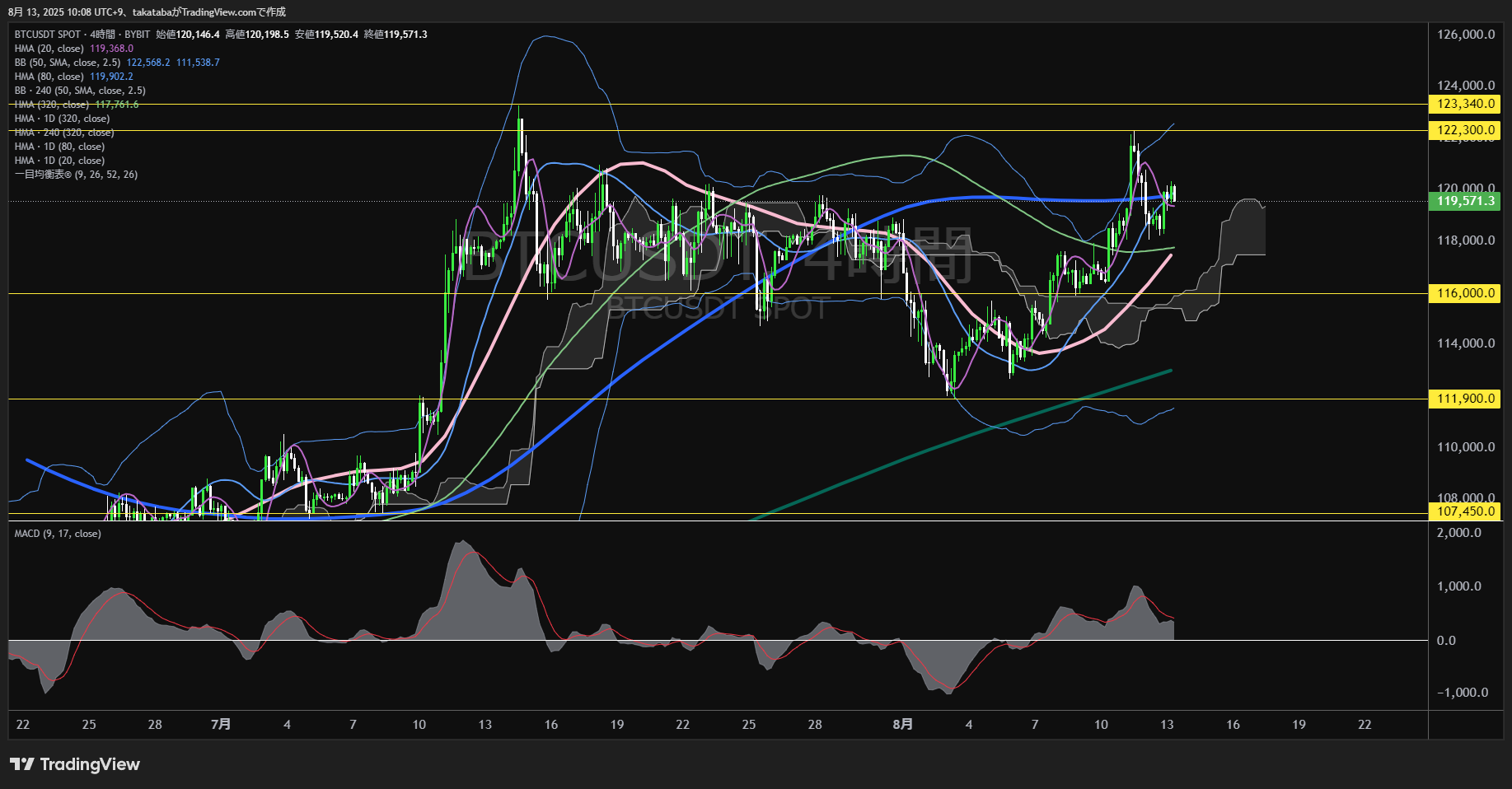This screenshot has height=789, width=1512.
Task: Click the 1,000.0 MACD axis value
Action: pos(1458,586)
